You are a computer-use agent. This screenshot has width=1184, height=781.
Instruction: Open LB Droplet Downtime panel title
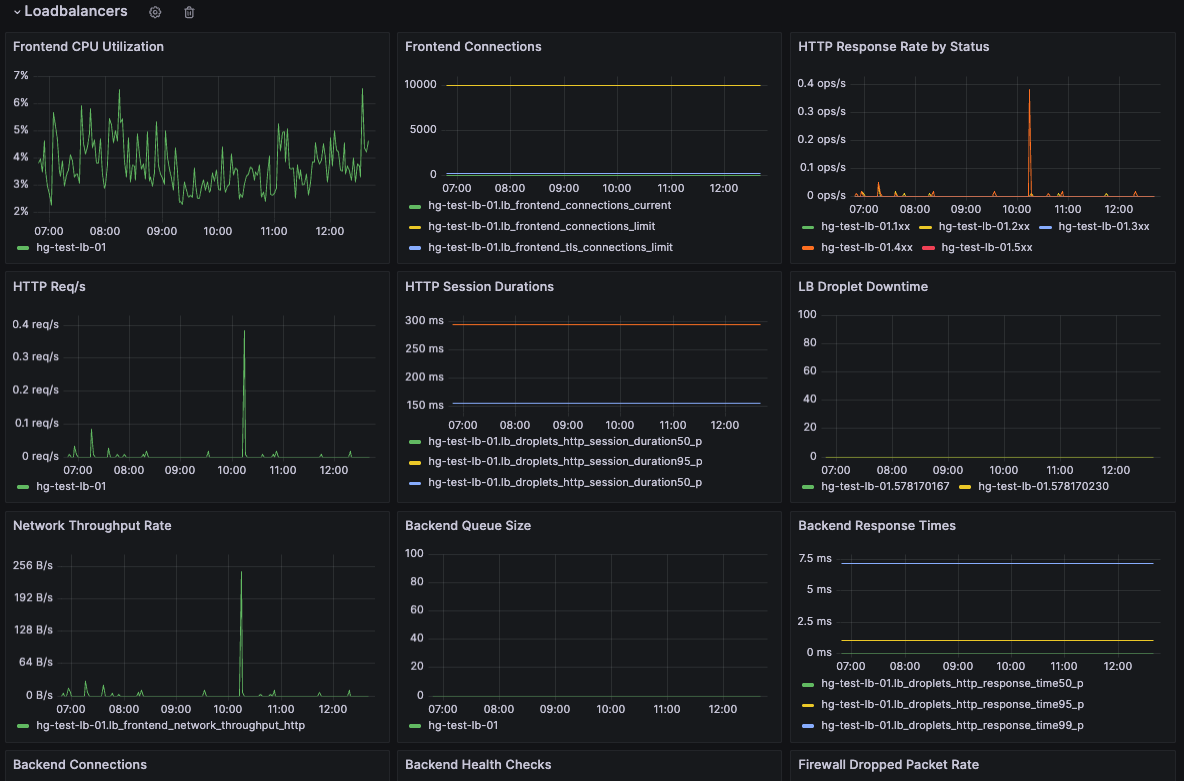point(862,287)
